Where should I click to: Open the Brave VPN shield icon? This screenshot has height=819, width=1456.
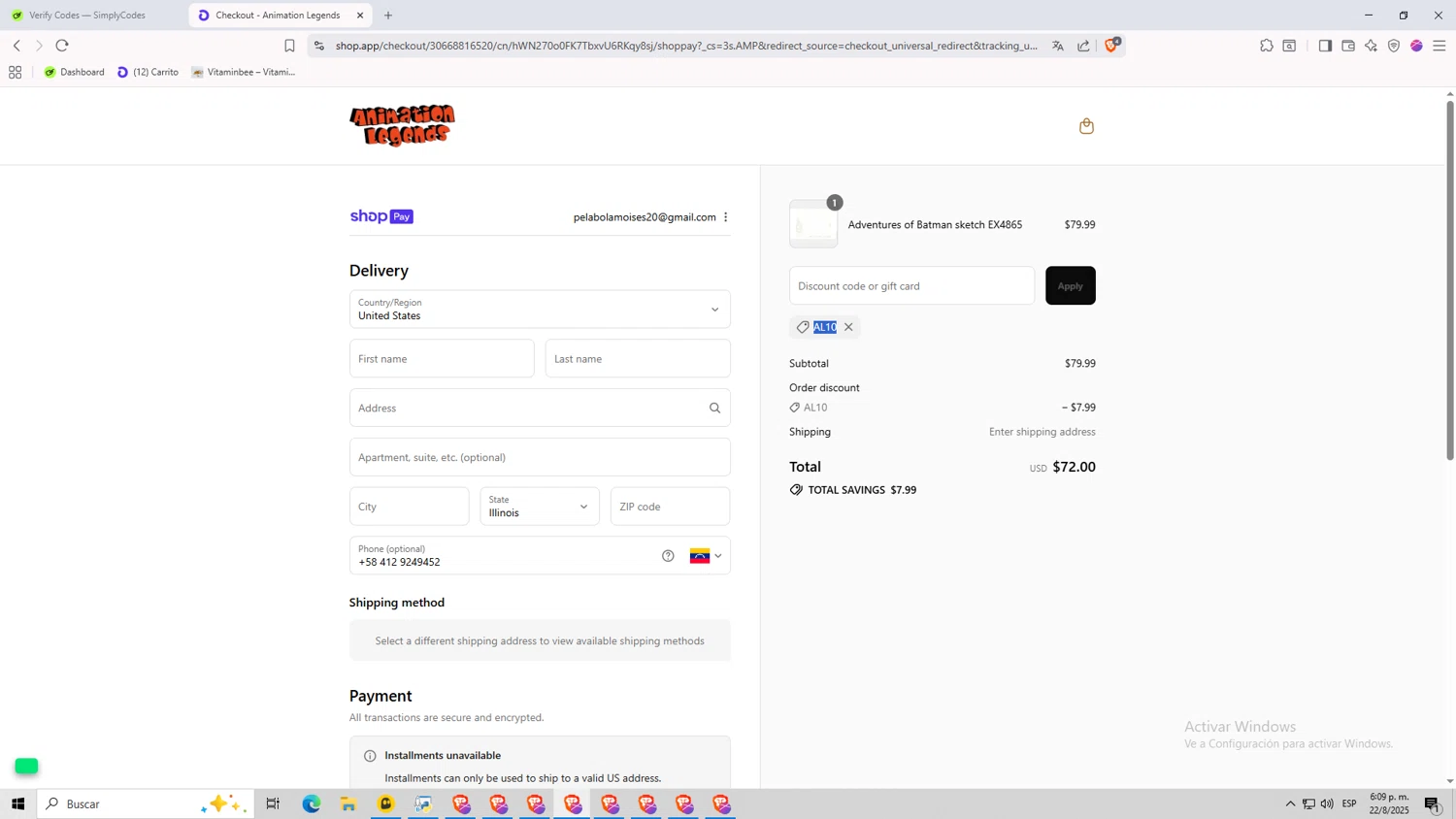pyautogui.click(x=1394, y=46)
